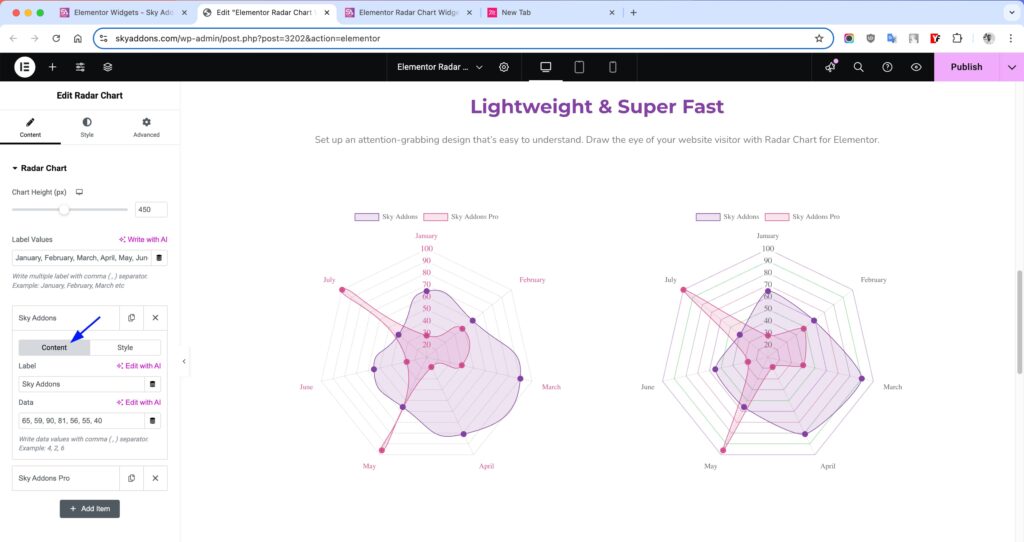
Task: Open What's New megaphone icon
Action: 830,67
